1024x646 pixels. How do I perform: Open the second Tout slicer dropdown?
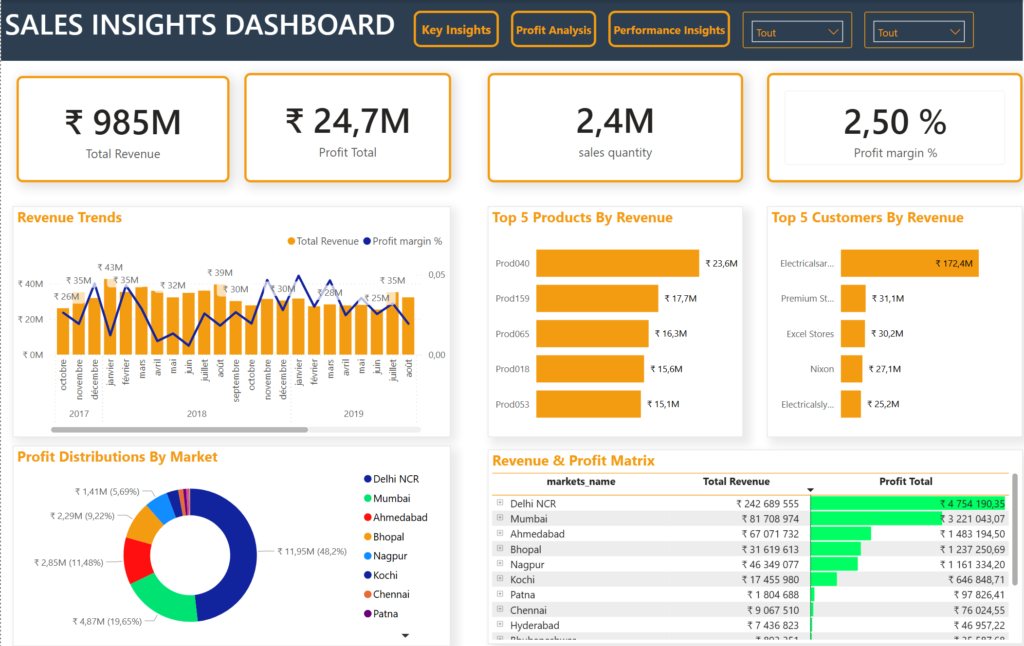coord(918,32)
